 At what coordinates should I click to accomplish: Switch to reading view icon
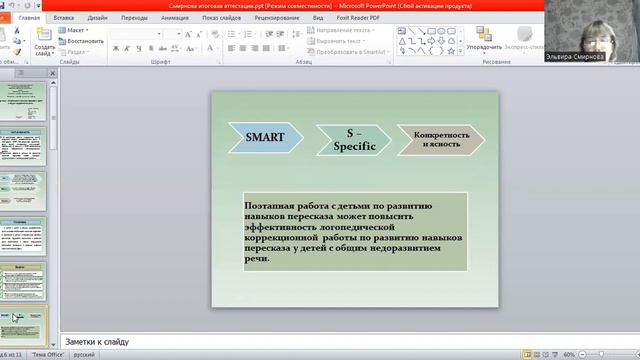[546, 355]
